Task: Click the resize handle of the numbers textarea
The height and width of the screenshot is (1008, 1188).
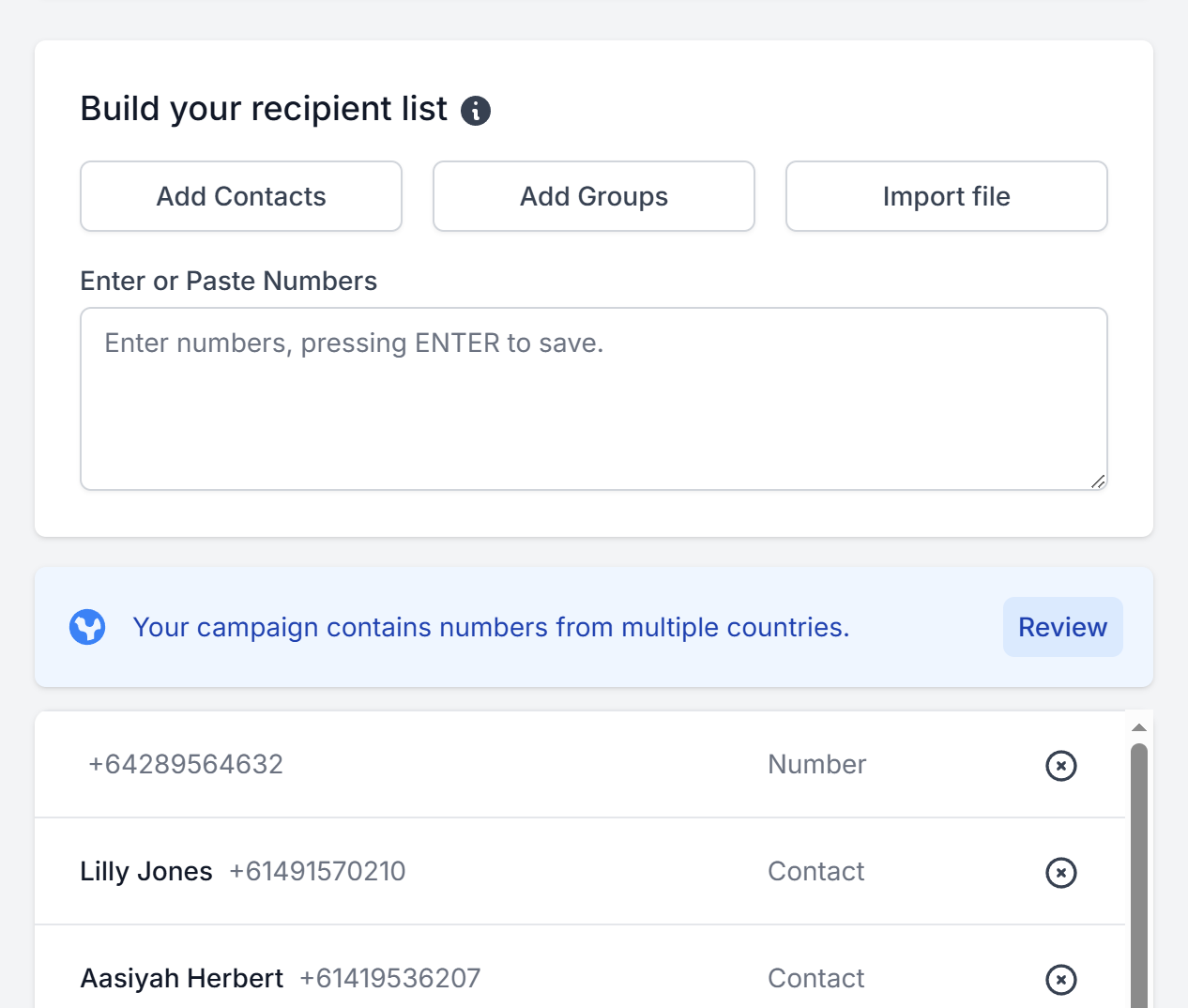Action: click(1097, 481)
